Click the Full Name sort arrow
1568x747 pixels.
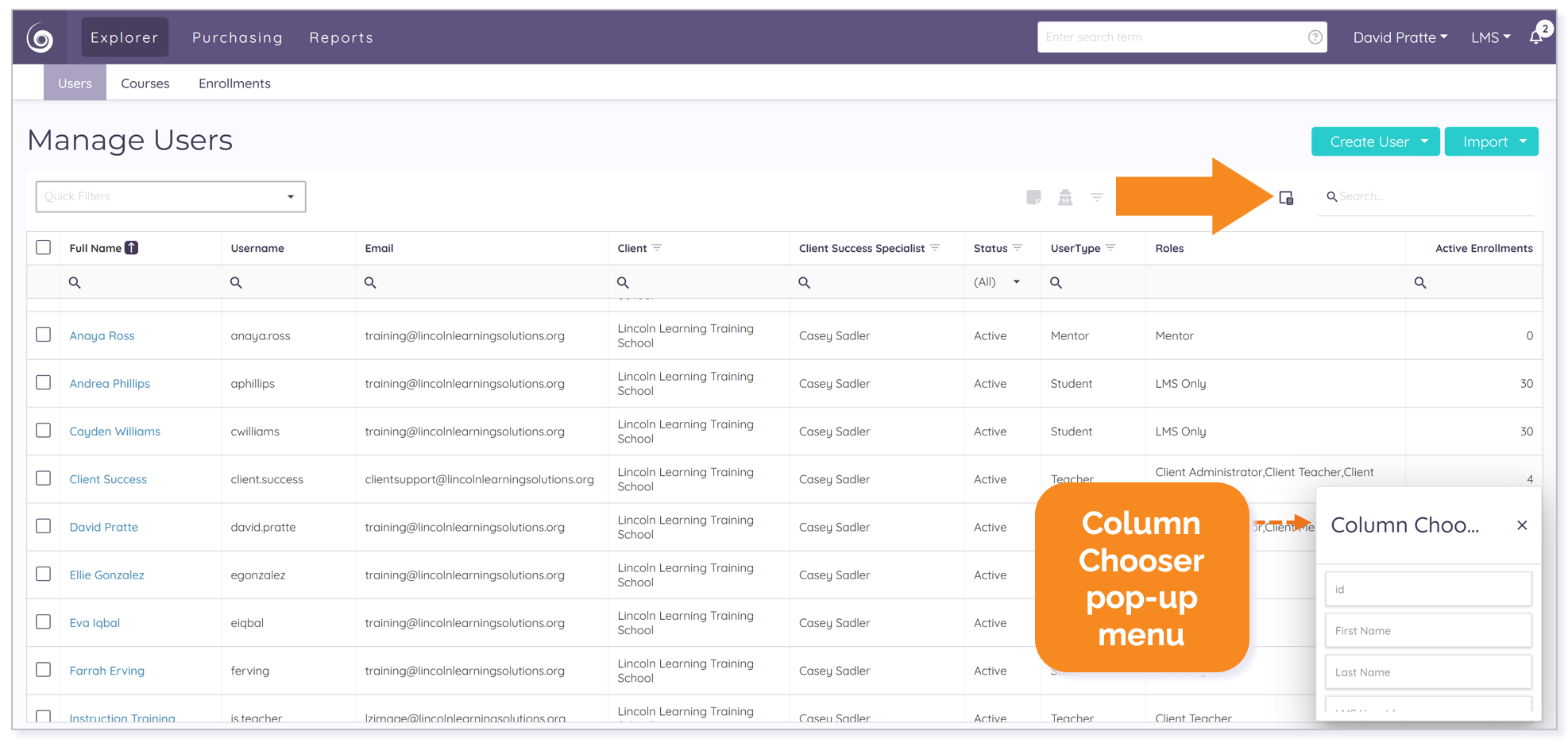[132, 248]
